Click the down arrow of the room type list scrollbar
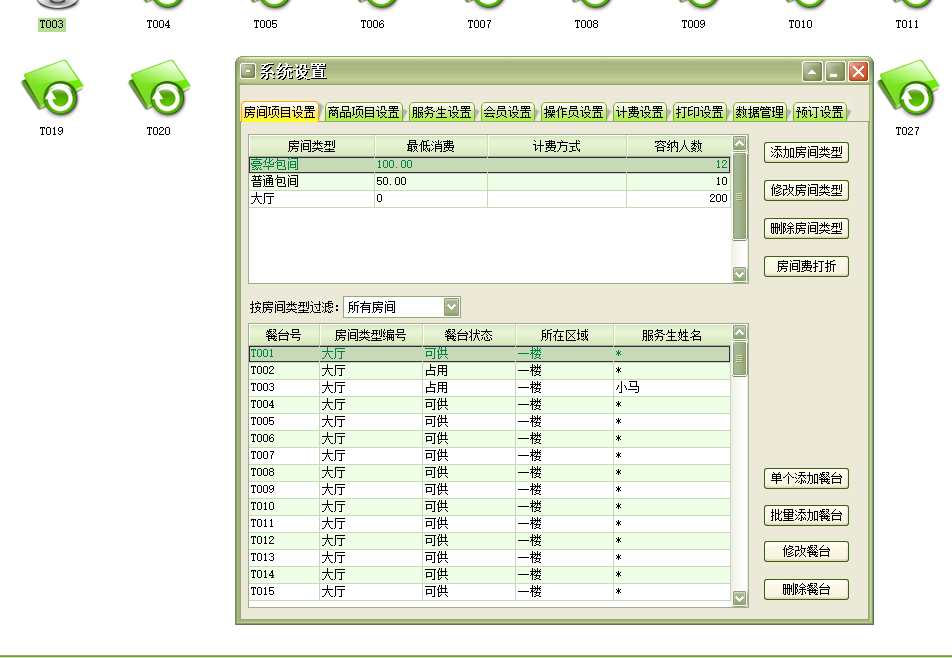This screenshot has height=658, width=952. click(x=740, y=274)
